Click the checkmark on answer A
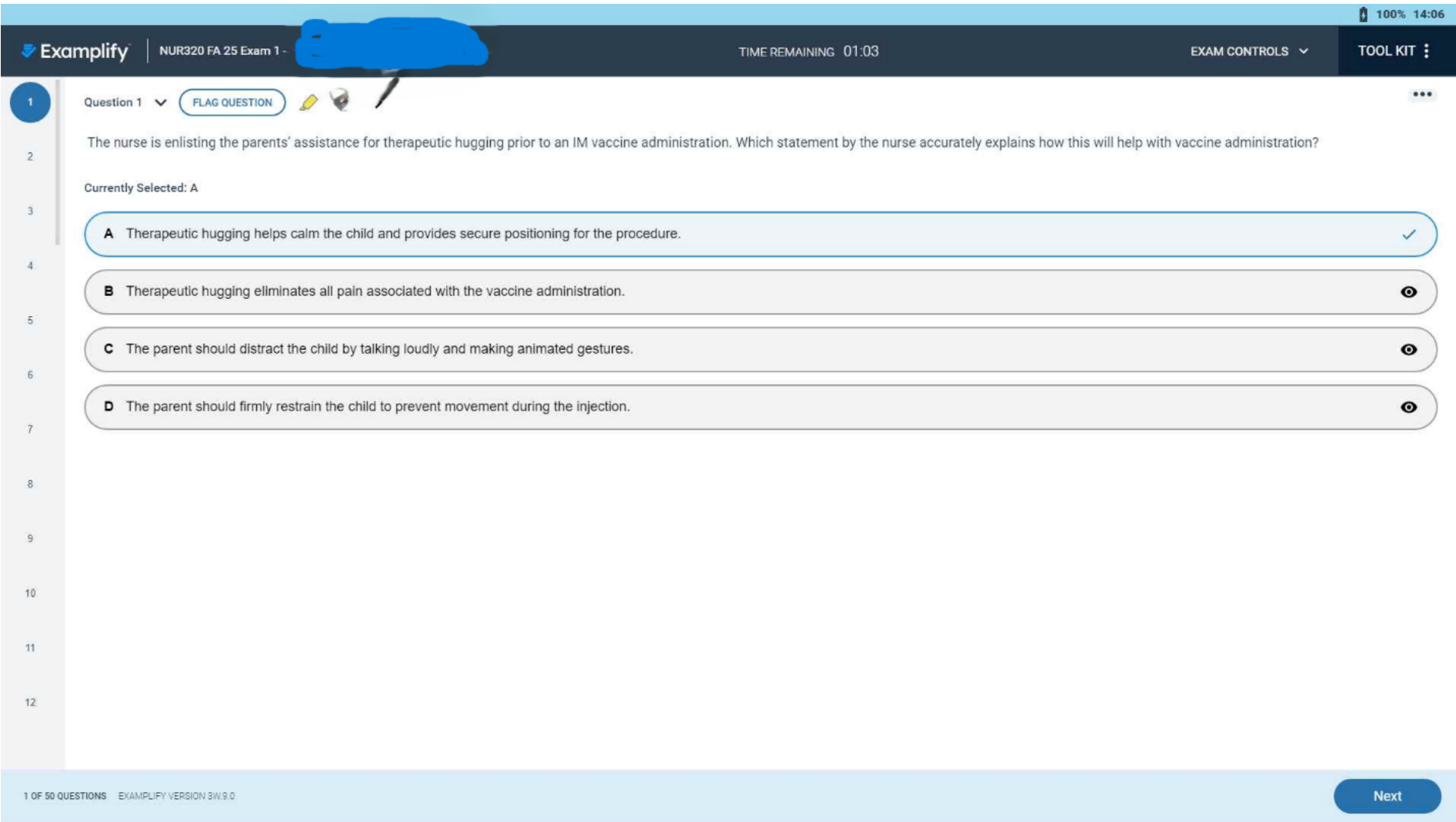Image resolution: width=1456 pixels, height=822 pixels. coord(1408,235)
